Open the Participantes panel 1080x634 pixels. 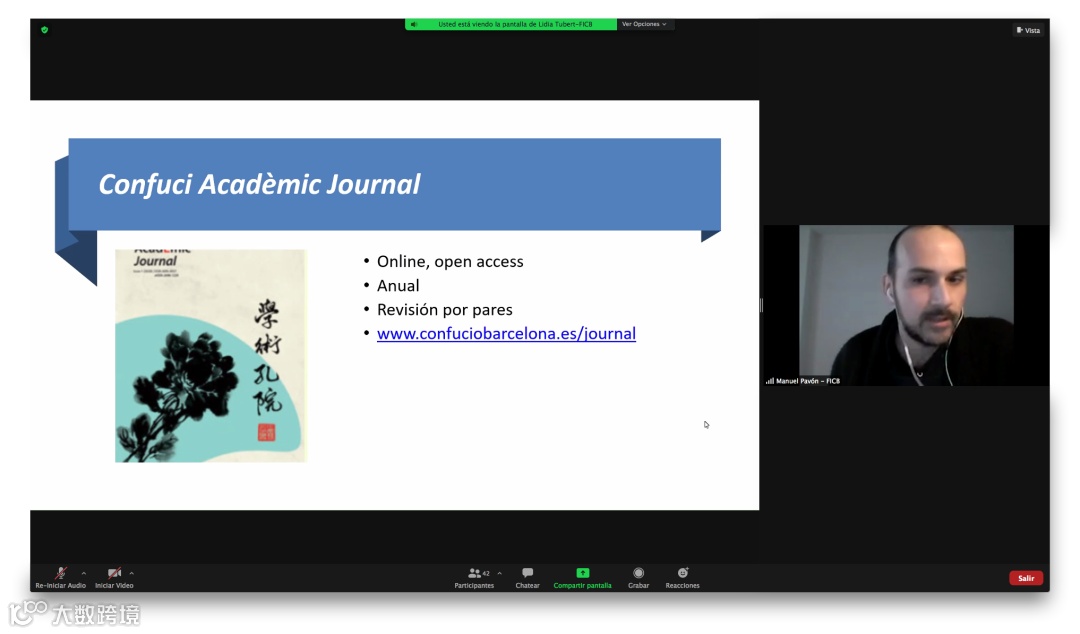(x=475, y=577)
